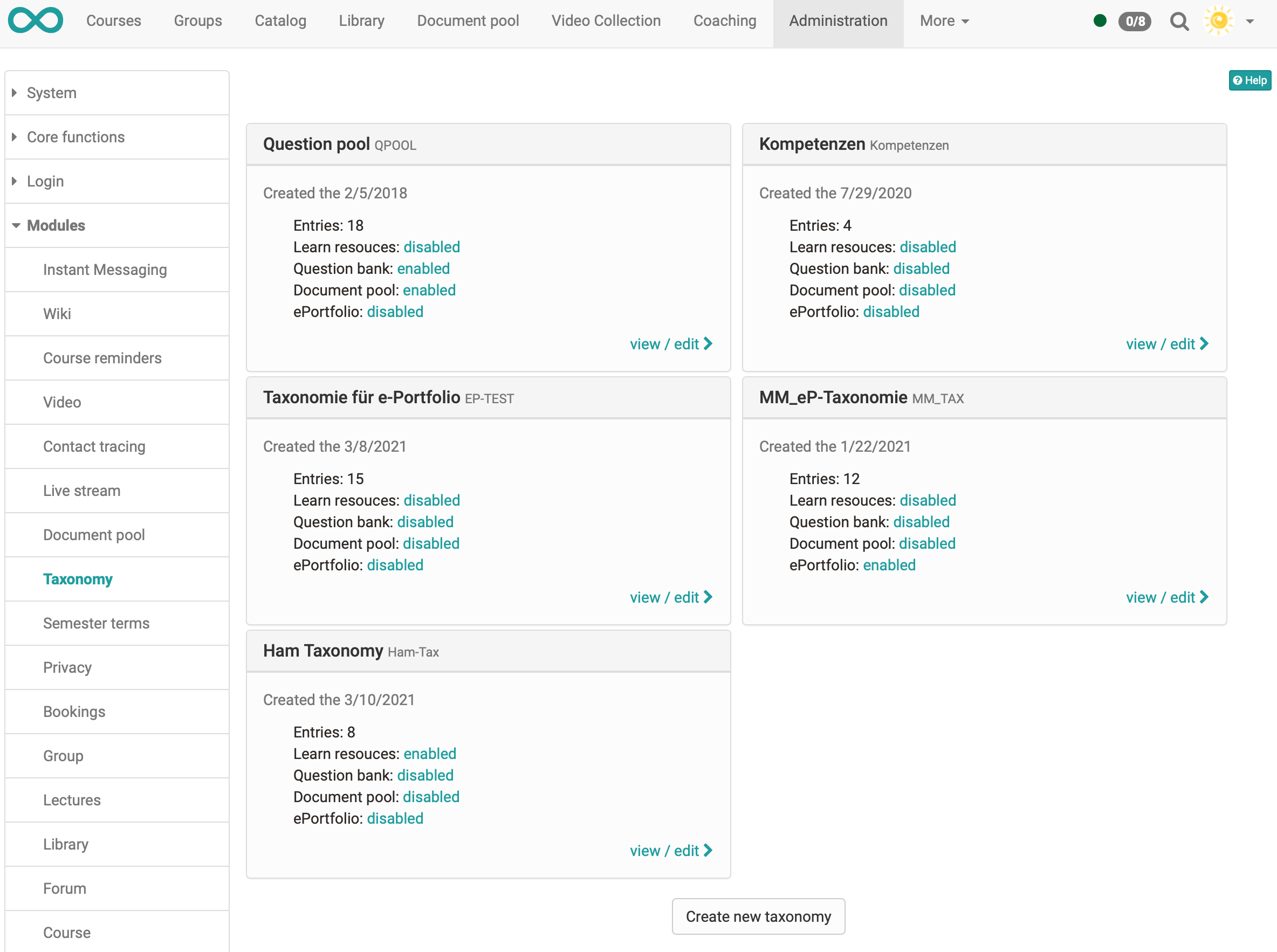Select the Administration menu item
The height and width of the screenshot is (952, 1277).
pyautogui.click(x=837, y=20)
